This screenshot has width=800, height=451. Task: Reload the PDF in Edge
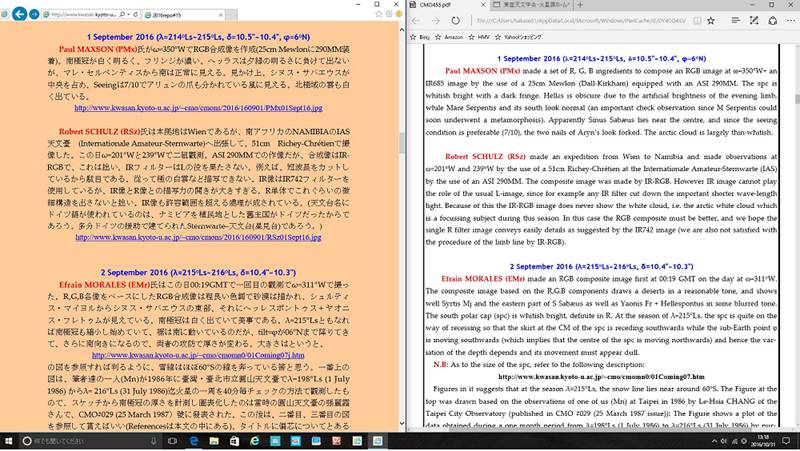click(456, 20)
